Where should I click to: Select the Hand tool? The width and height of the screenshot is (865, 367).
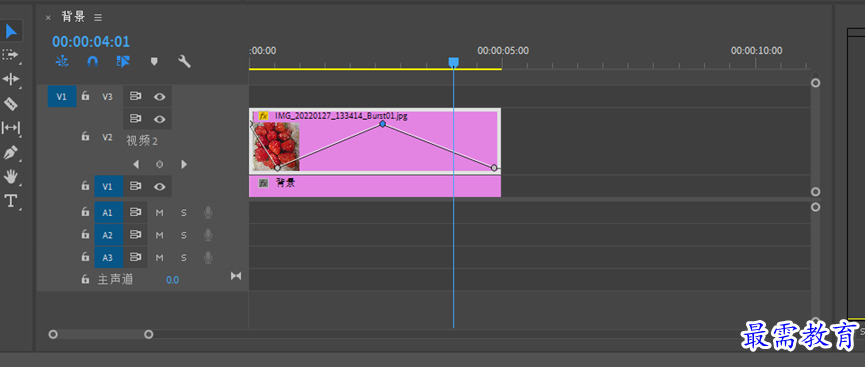(x=10, y=177)
